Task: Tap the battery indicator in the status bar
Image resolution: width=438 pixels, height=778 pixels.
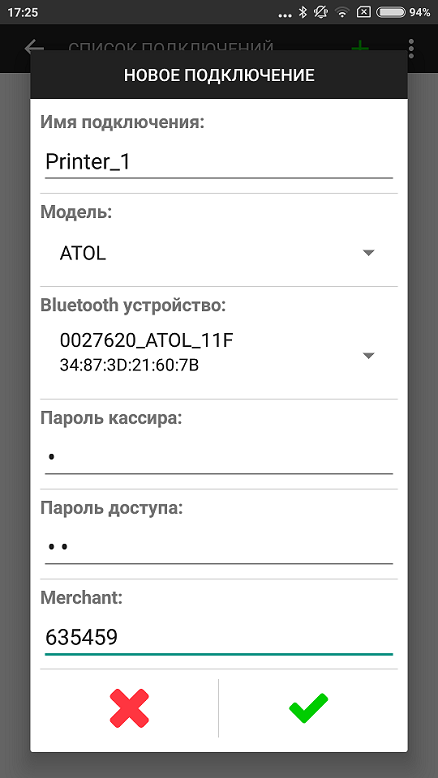Action: pos(391,12)
